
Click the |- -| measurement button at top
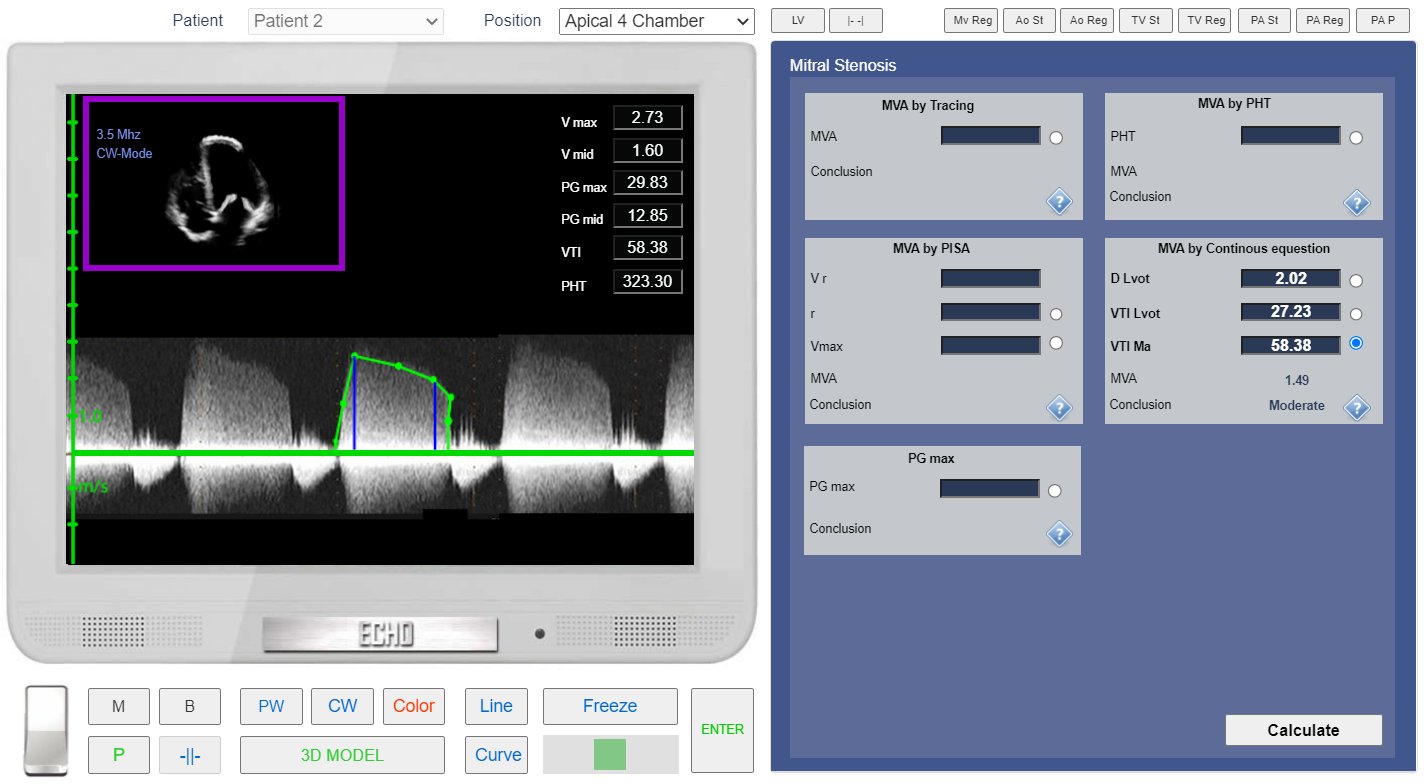point(855,20)
